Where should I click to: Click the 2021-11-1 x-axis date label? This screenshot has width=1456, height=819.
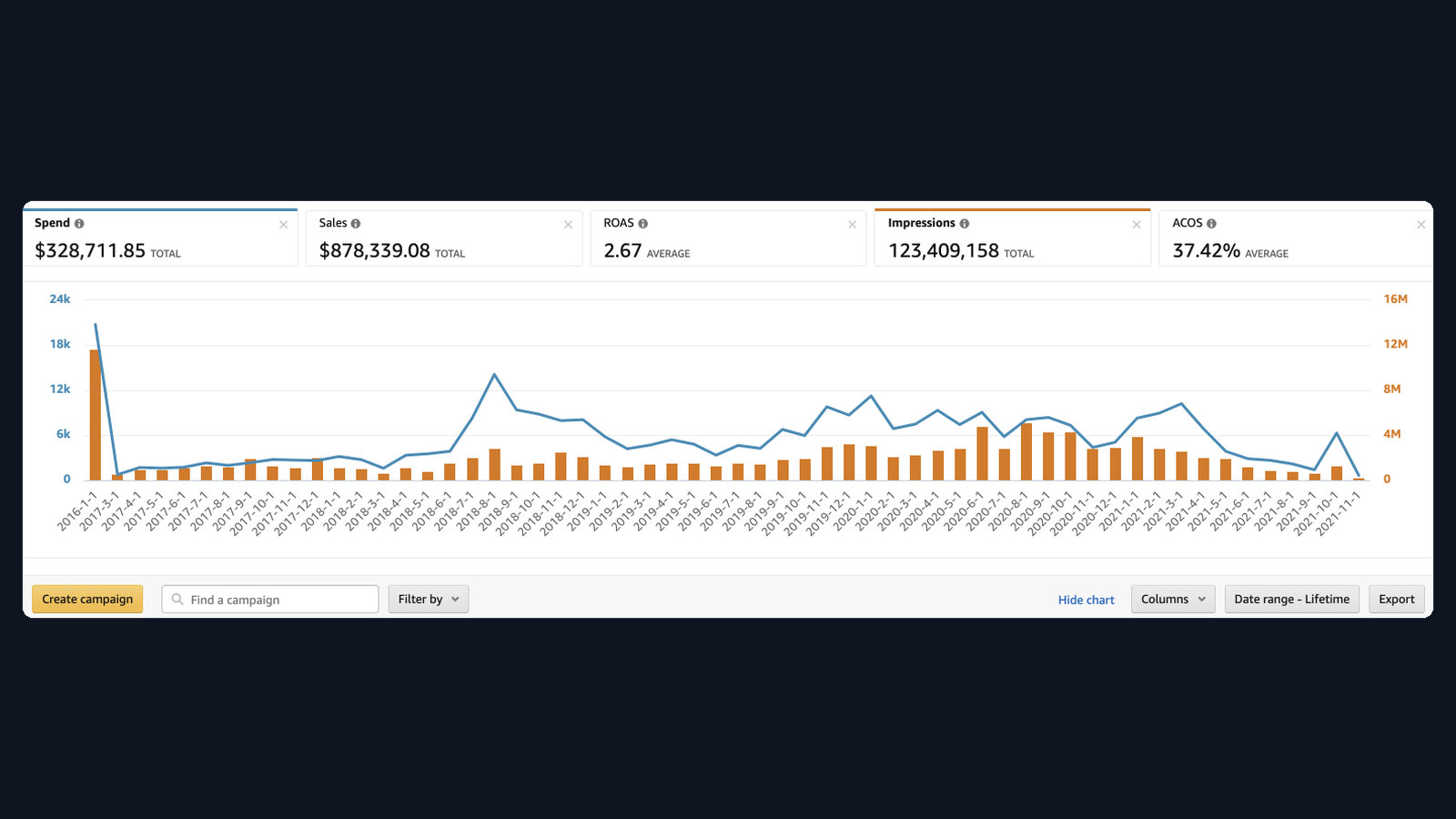coord(1338,513)
